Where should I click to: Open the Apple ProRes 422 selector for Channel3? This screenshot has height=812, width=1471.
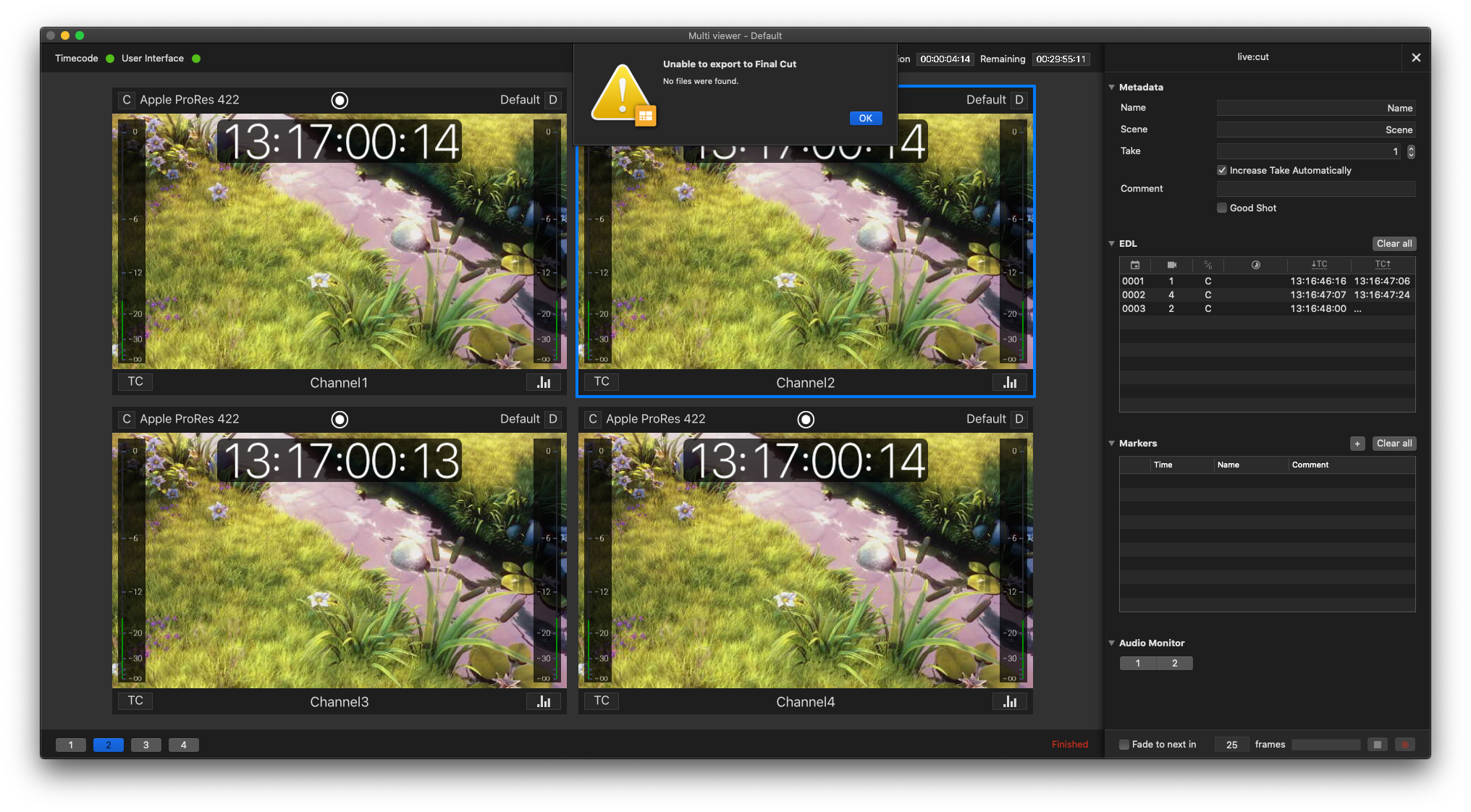click(x=190, y=419)
